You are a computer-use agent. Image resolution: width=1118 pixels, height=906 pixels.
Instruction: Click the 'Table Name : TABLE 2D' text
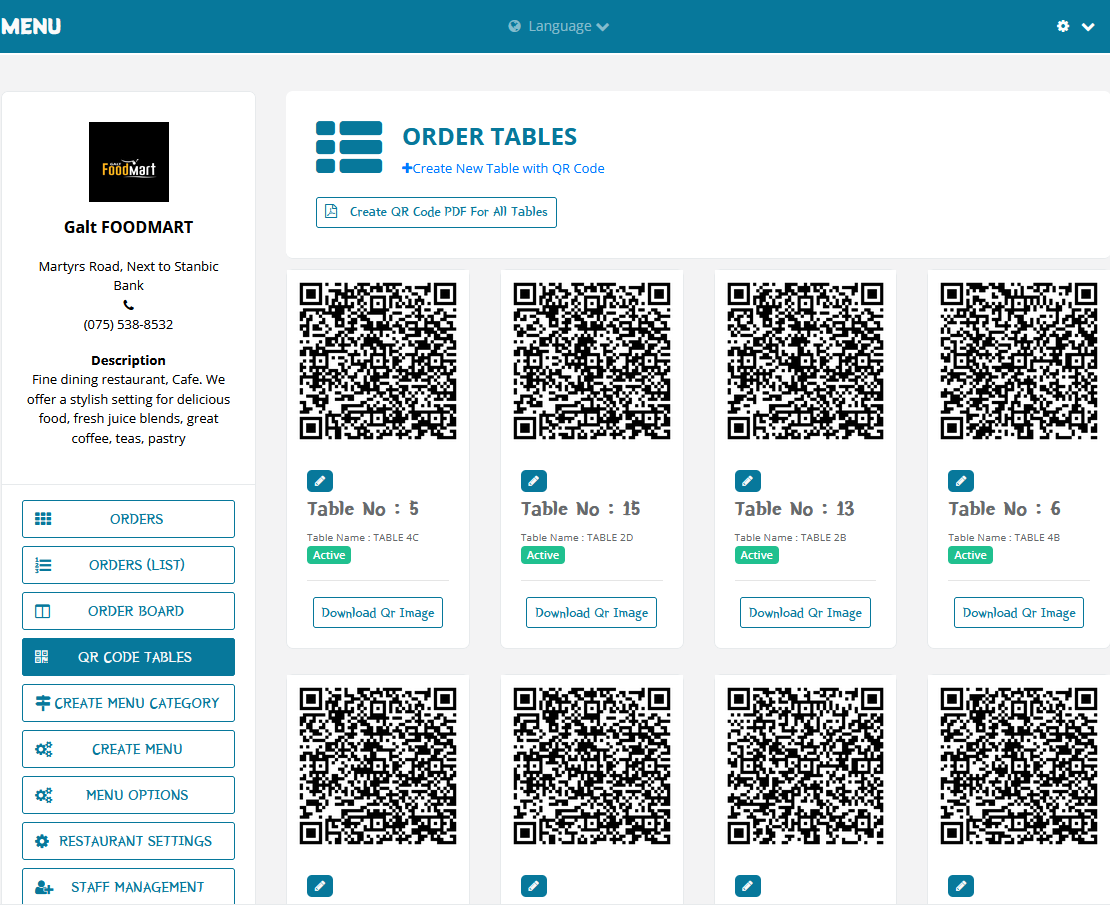pos(577,537)
